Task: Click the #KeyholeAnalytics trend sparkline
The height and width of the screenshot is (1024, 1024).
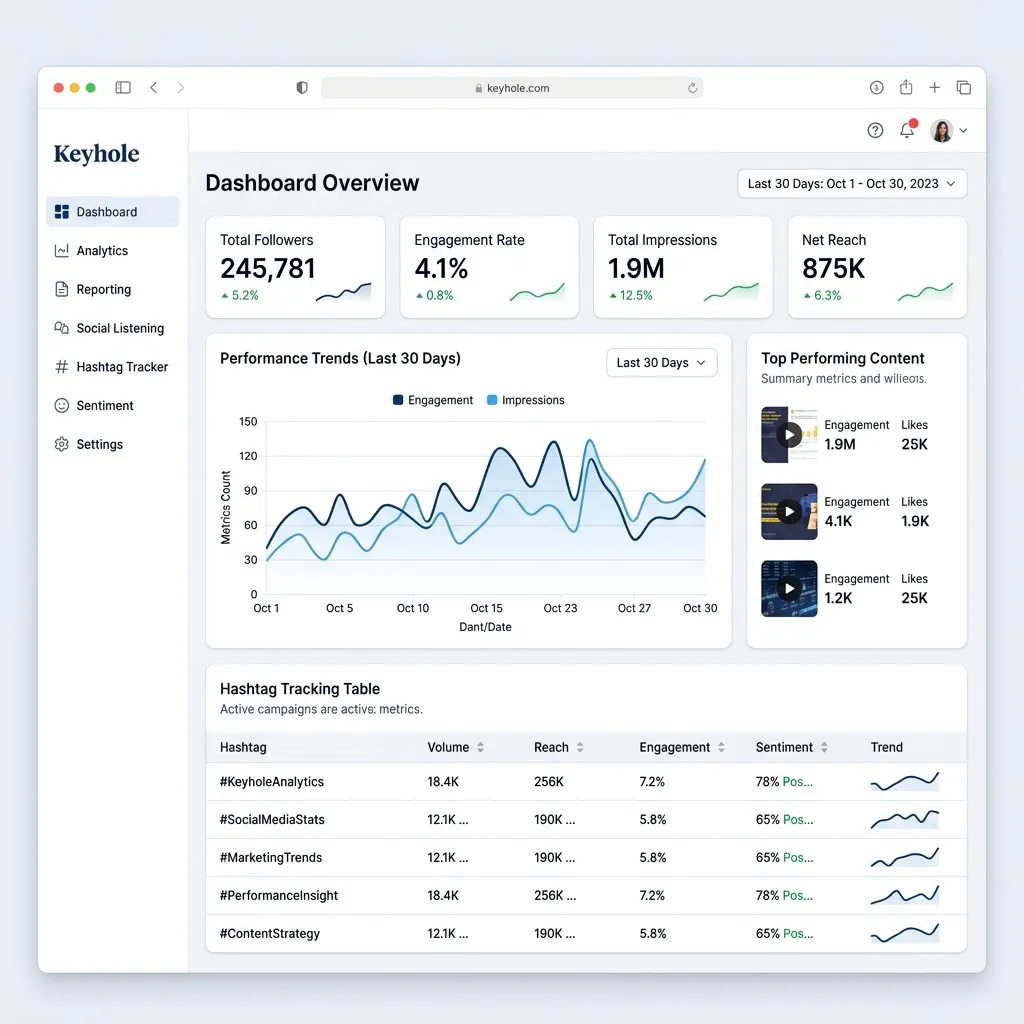Action: [904, 781]
